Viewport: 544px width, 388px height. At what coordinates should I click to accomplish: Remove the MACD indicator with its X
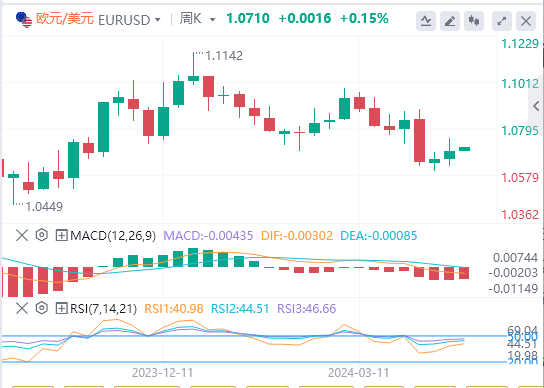[22, 236]
